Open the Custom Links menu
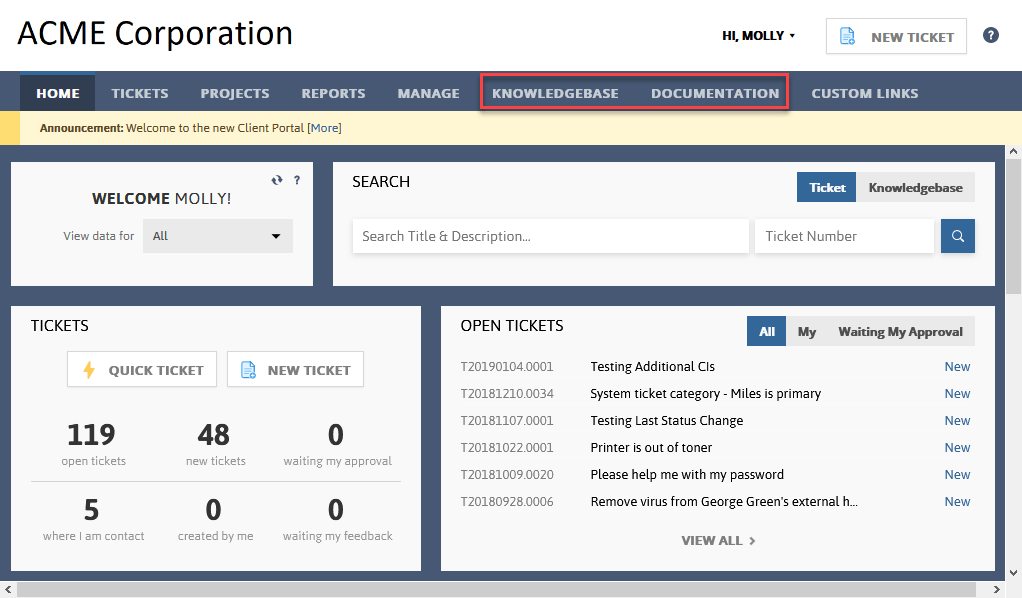1022x598 pixels. (864, 93)
